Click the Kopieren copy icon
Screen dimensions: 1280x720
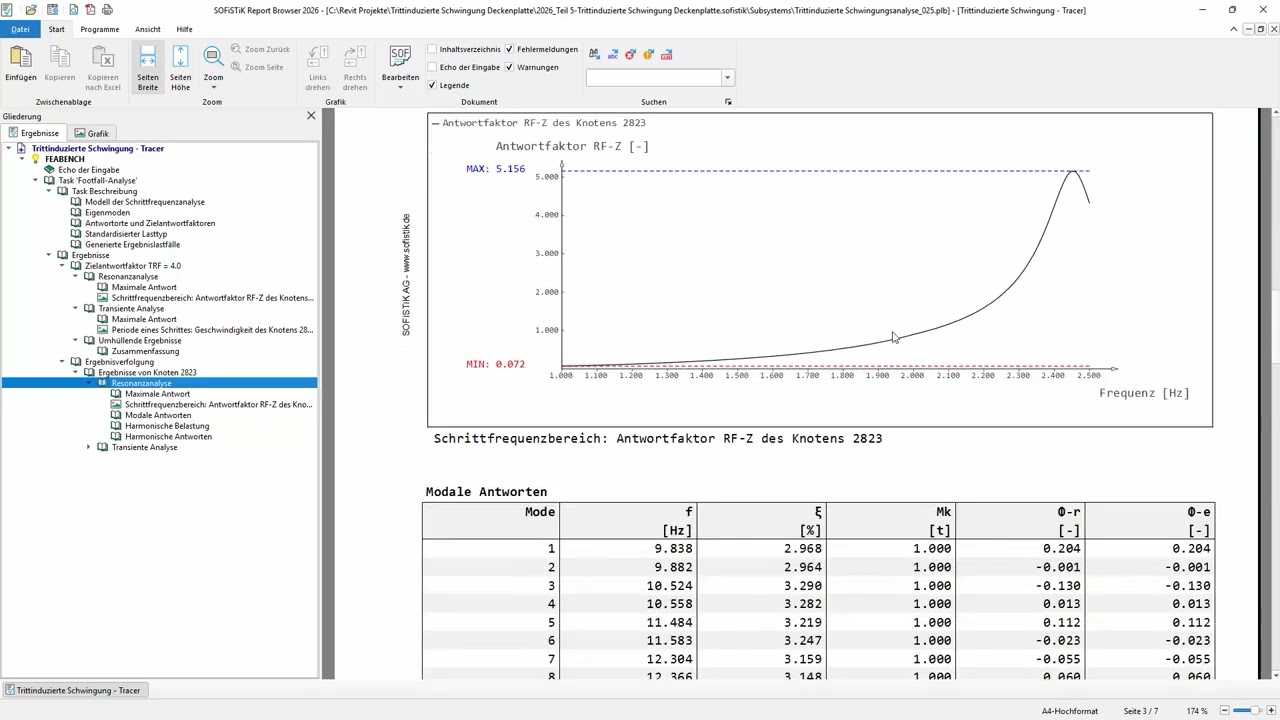tap(60, 56)
